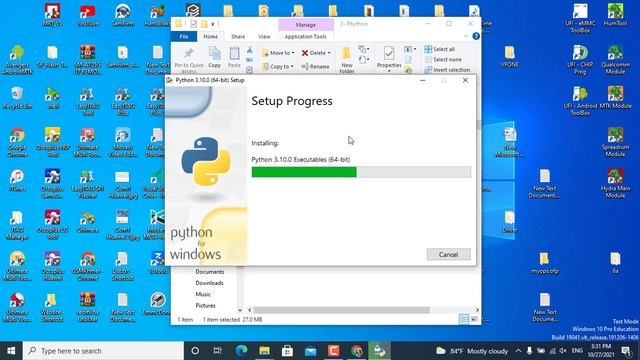640x360 pixels.
Task: Expand the Properties dropdown arrow
Action: [389, 70]
